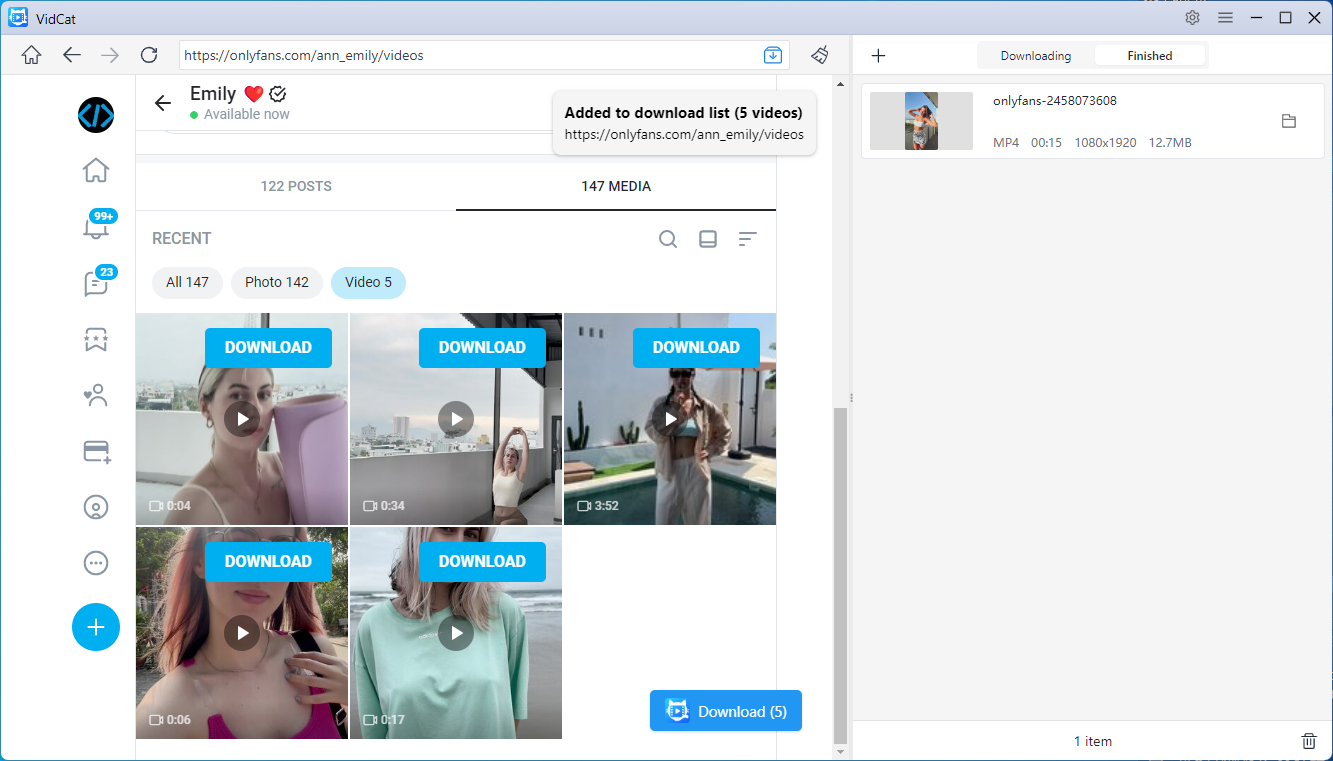Clear browsing data with broom icon
Viewport: 1333px width, 761px height.
pyautogui.click(x=820, y=55)
